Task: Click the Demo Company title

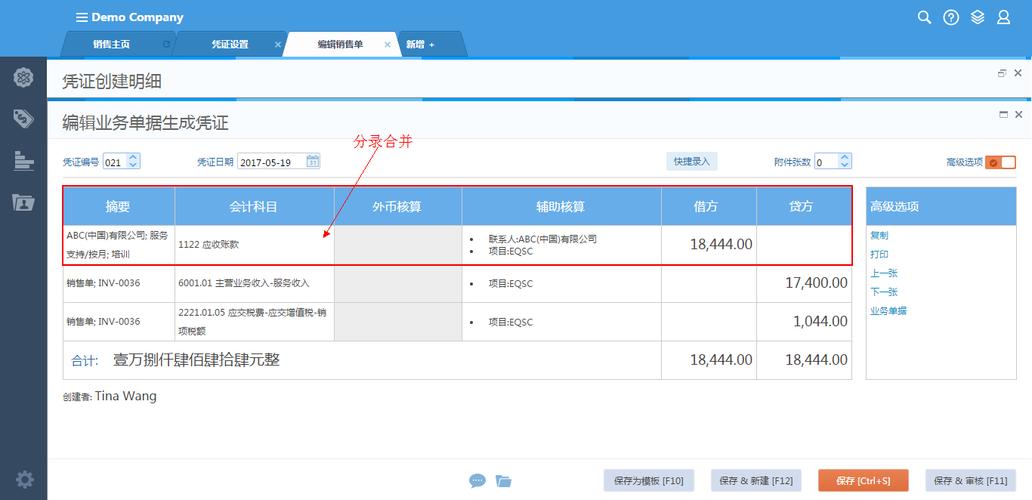Action: [137, 18]
